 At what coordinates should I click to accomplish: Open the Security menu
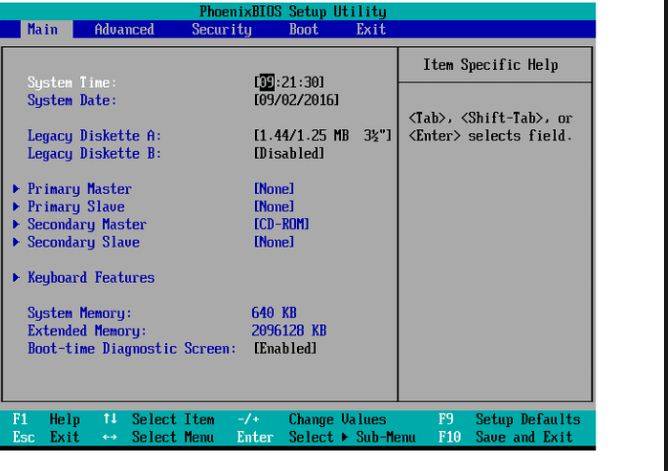pos(222,29)
